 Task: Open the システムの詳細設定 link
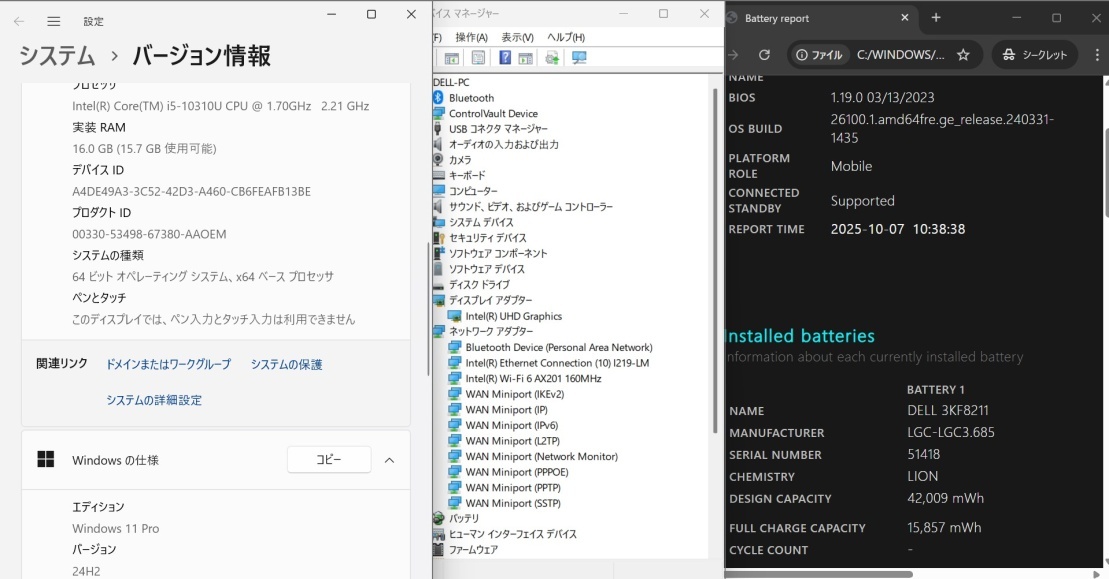click(x=154, y=399)
